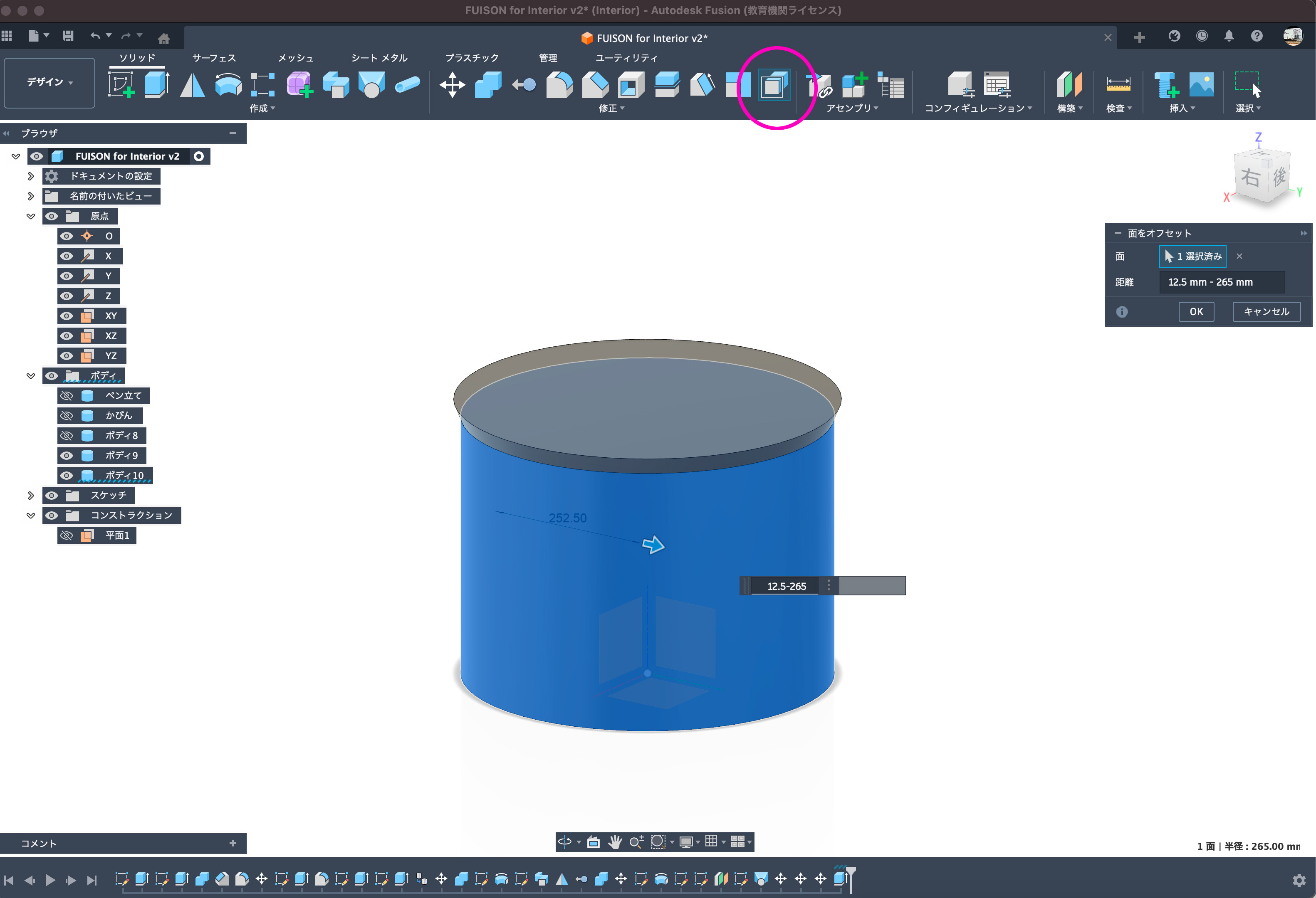Click the 距離 distance input field
The height and width of the screenshot is (898, 1316).
(x=1222, y=282)
